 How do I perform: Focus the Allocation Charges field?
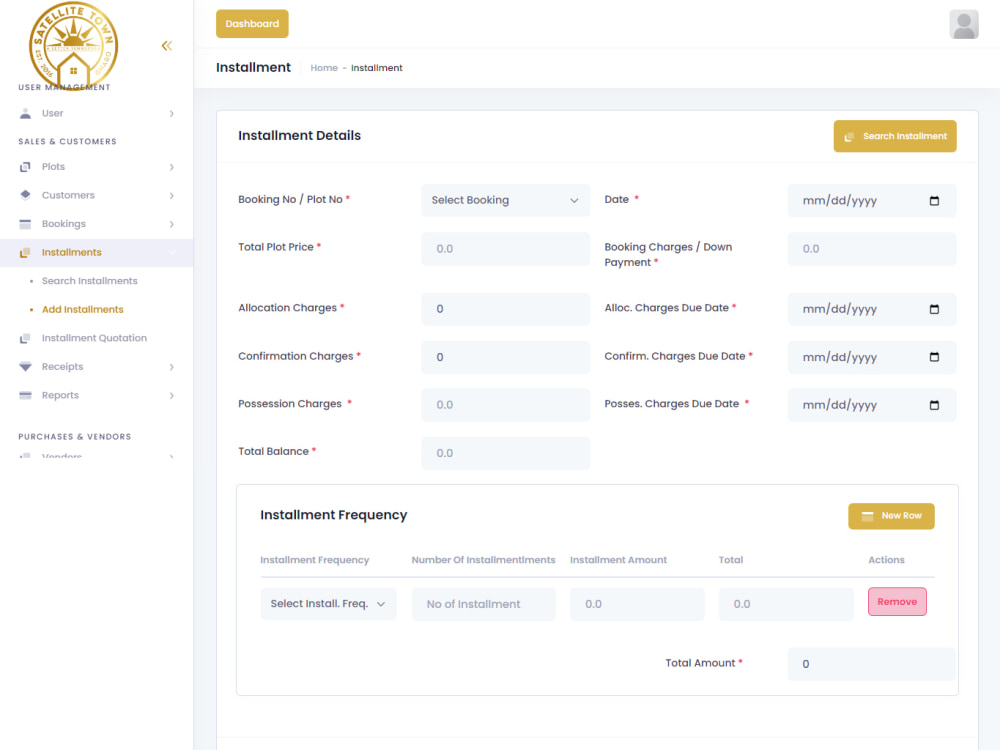505,309
